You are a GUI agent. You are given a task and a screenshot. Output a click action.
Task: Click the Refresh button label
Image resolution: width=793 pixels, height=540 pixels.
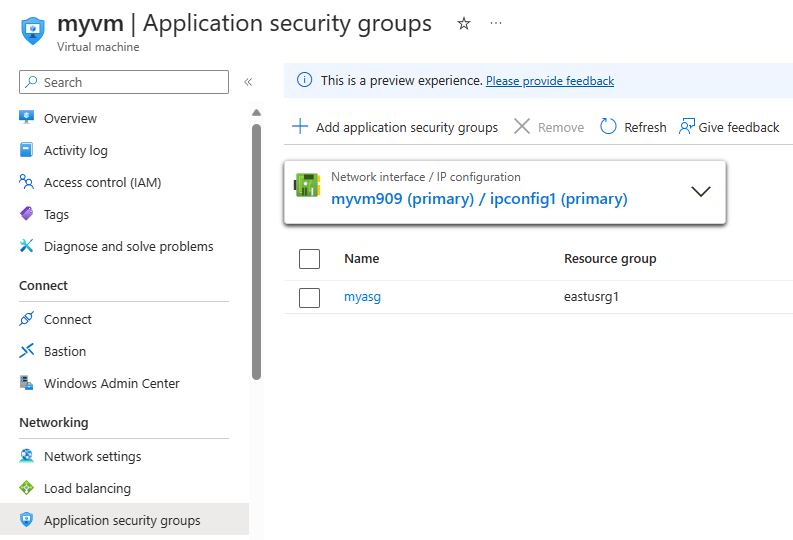pyautogui.click(x=645, y=127)
